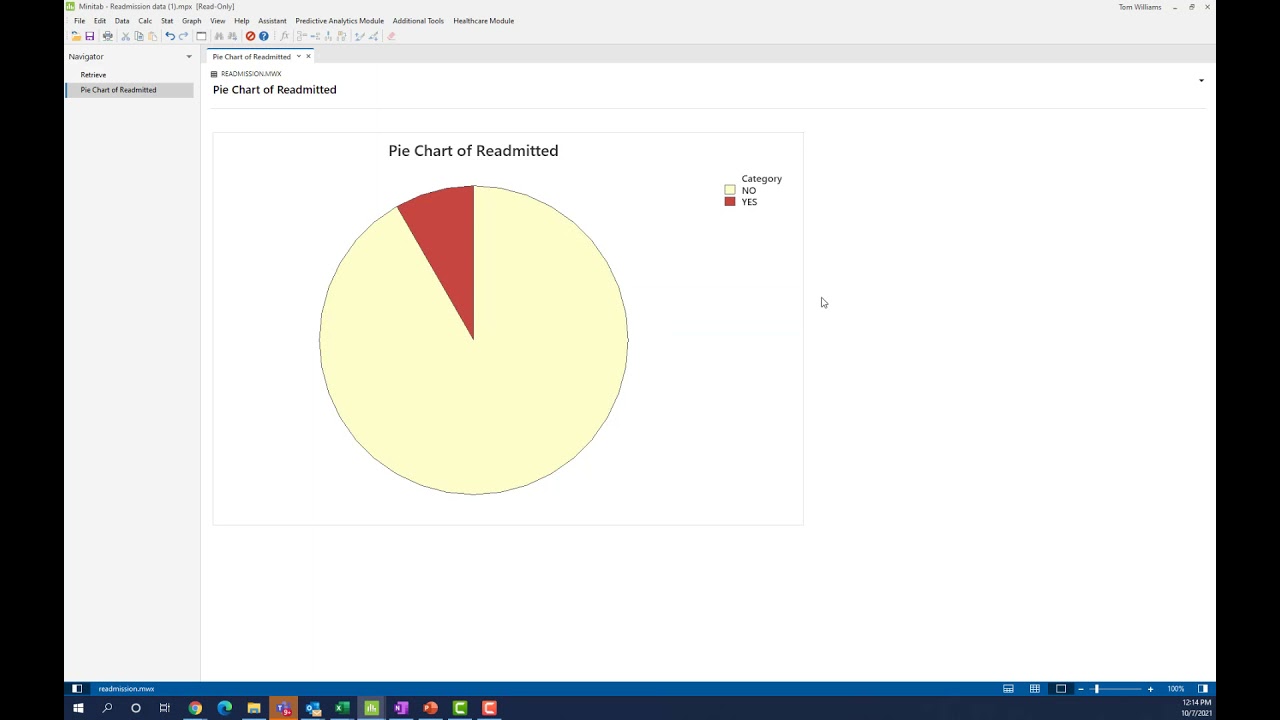This screenshot has height=720, width=1280.
Task: Click the Undo arrow icon
Action: point(170,36)
